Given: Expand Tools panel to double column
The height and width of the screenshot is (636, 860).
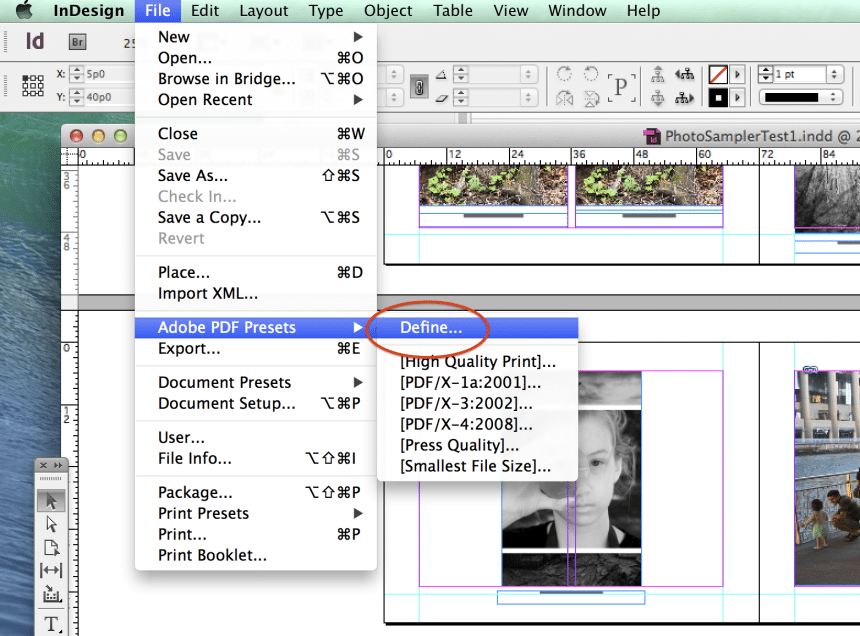Looking at the screenshot, I should click(58, 465).
